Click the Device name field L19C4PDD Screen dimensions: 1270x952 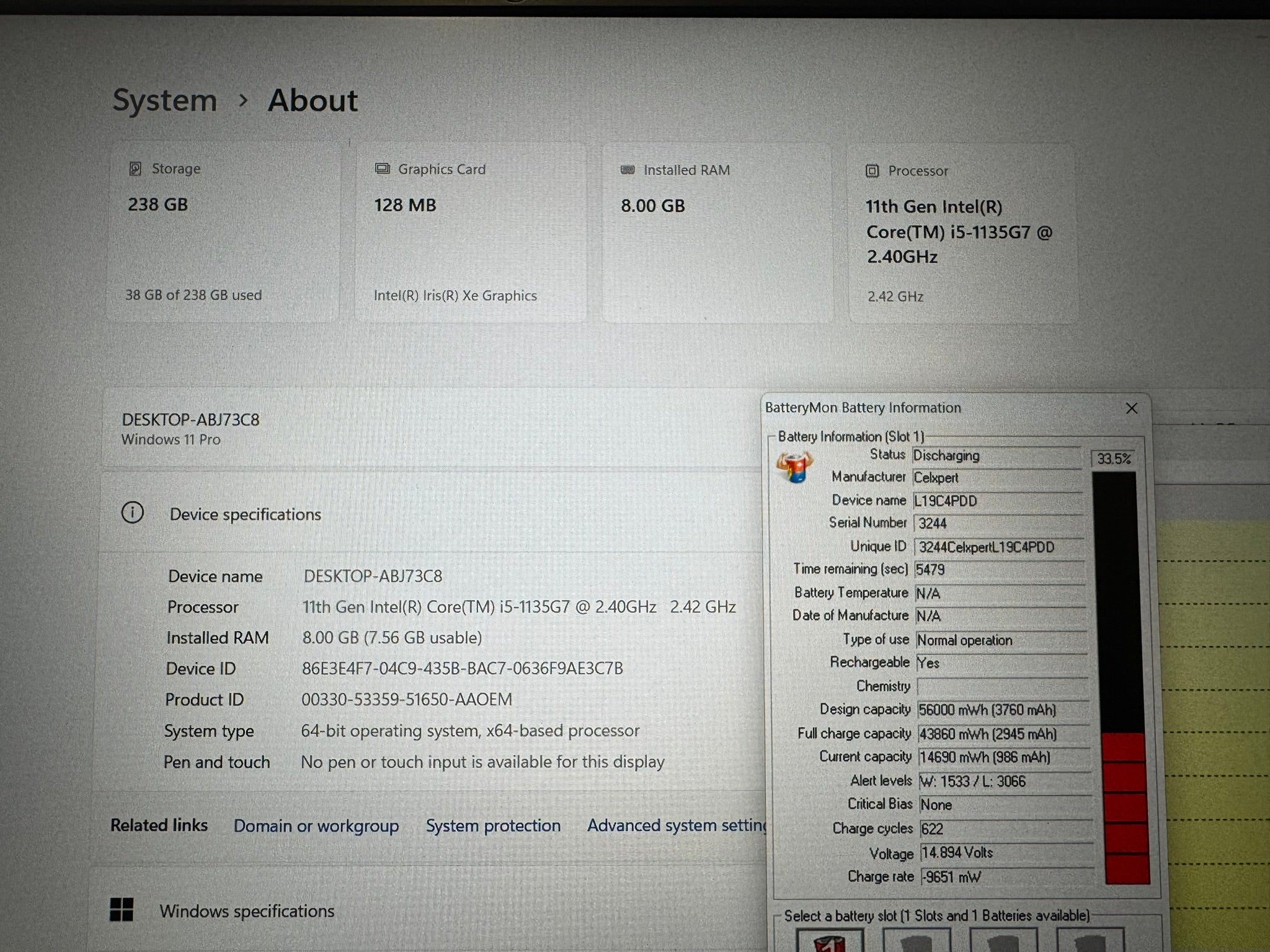point(998,501)
